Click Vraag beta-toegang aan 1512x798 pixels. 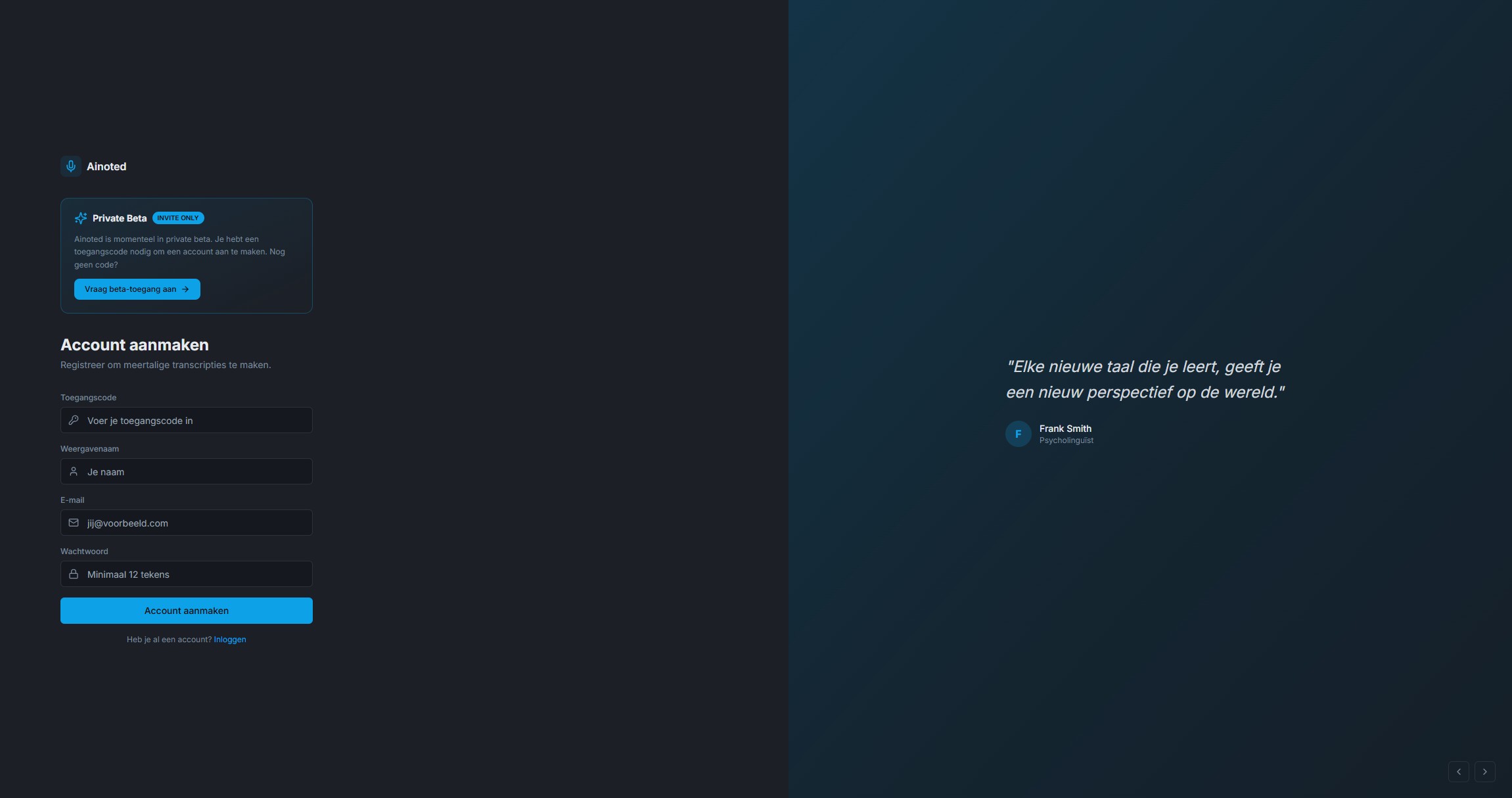[137, 289]
